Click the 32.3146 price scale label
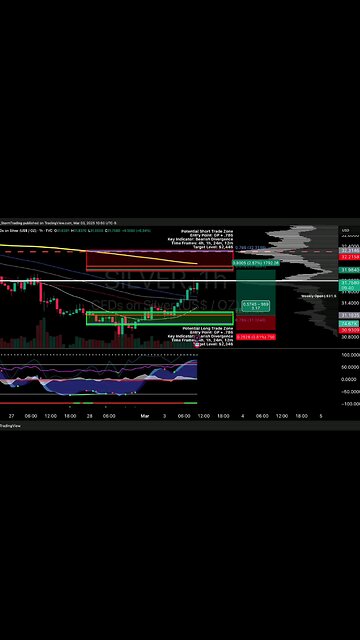Image resolution: width=360 pixels, height=640 pixels. tap(349, 251)
